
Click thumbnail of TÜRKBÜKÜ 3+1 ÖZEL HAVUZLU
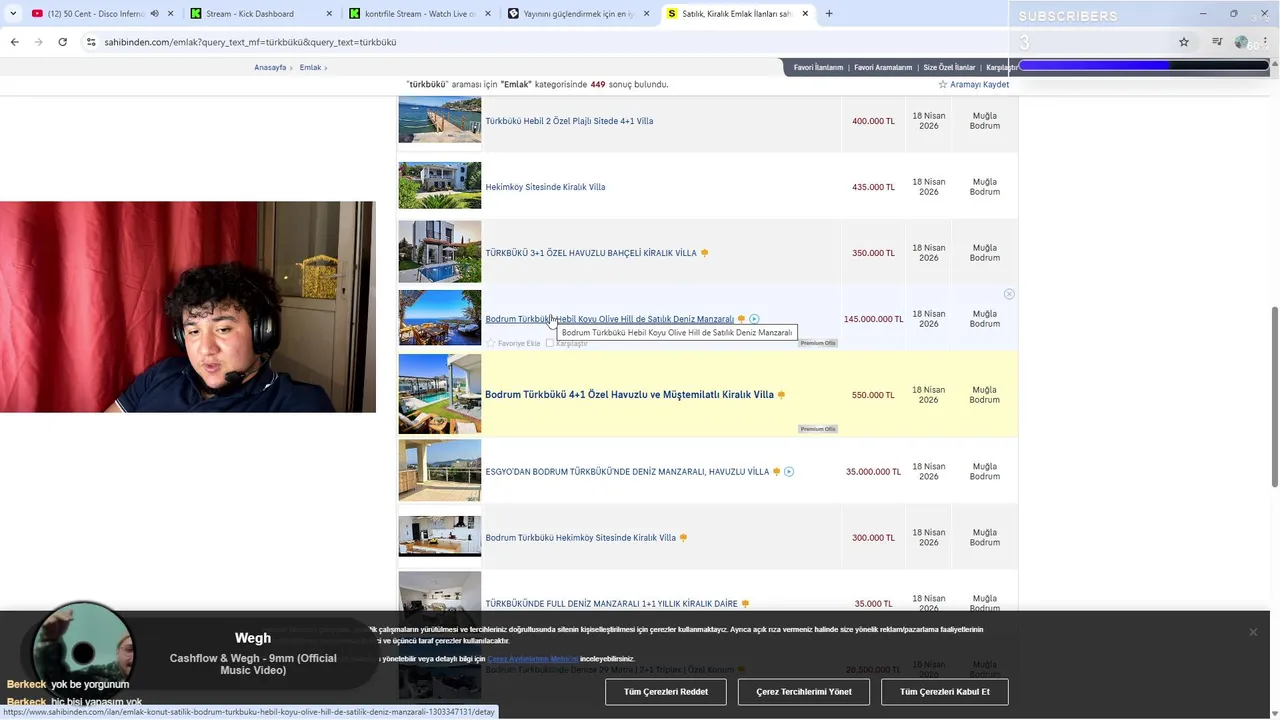(440, 252)
